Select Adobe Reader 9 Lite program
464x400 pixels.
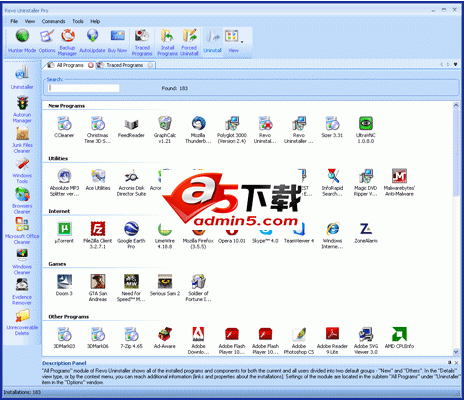[x=332, y=340]
